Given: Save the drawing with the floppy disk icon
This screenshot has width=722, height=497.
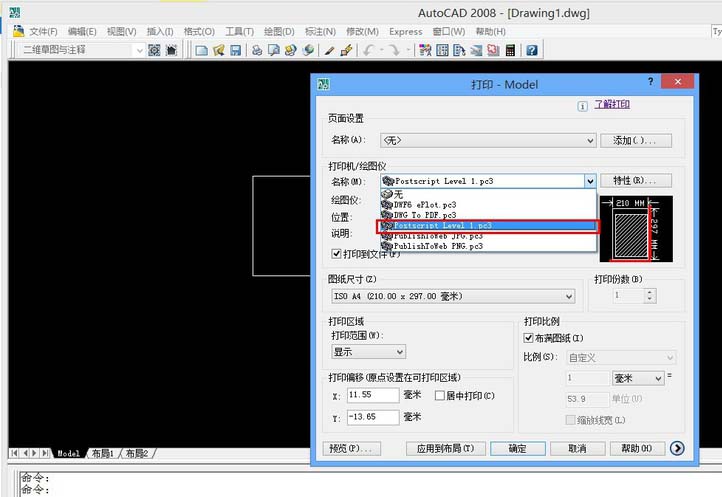Looking at the screenshot, I should [x=236, y=50].
